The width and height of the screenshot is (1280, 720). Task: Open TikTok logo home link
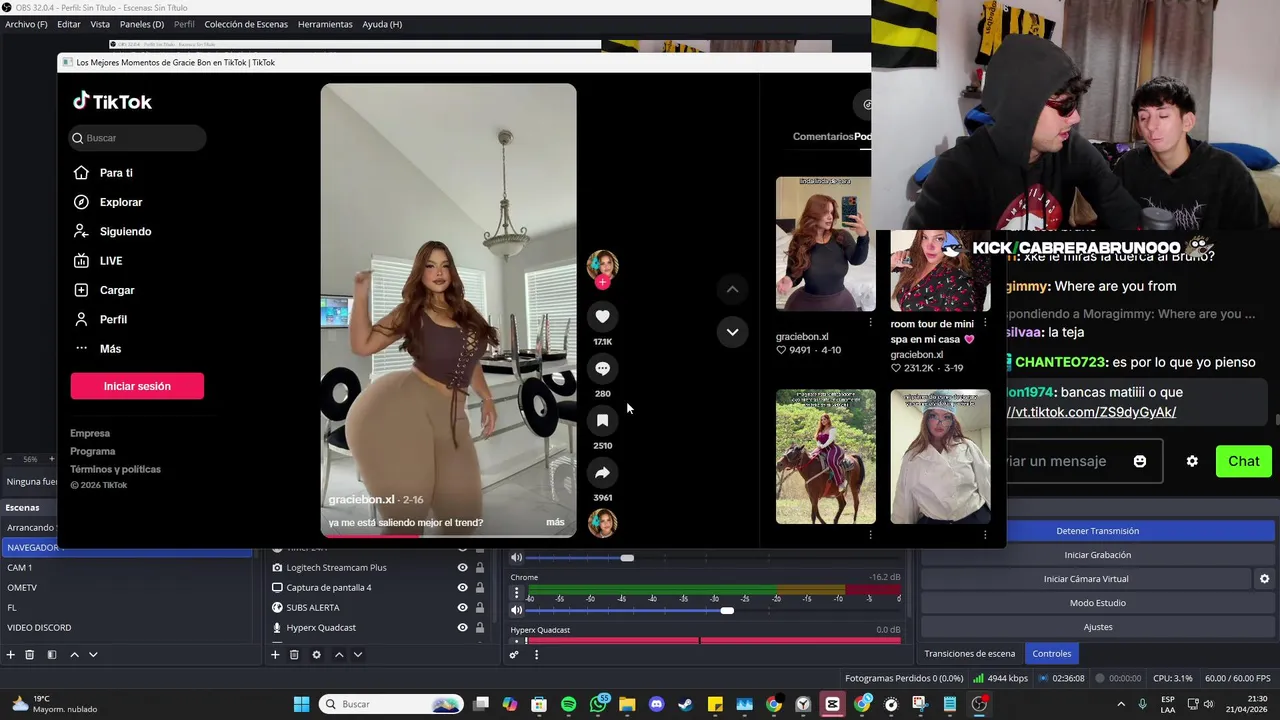click(x=112, y=101)
